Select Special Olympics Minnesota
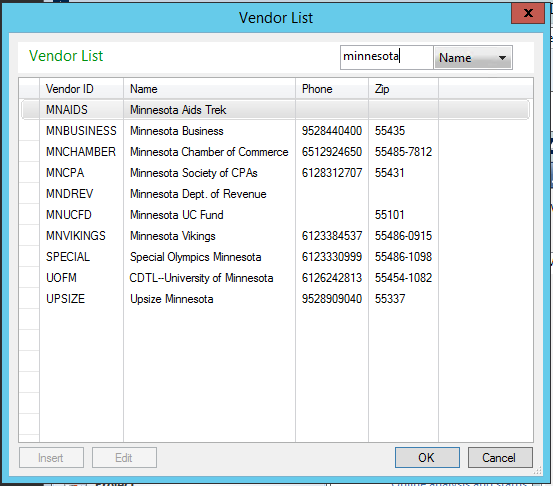This screenshot has height=486, width=553. click(195, 257)
